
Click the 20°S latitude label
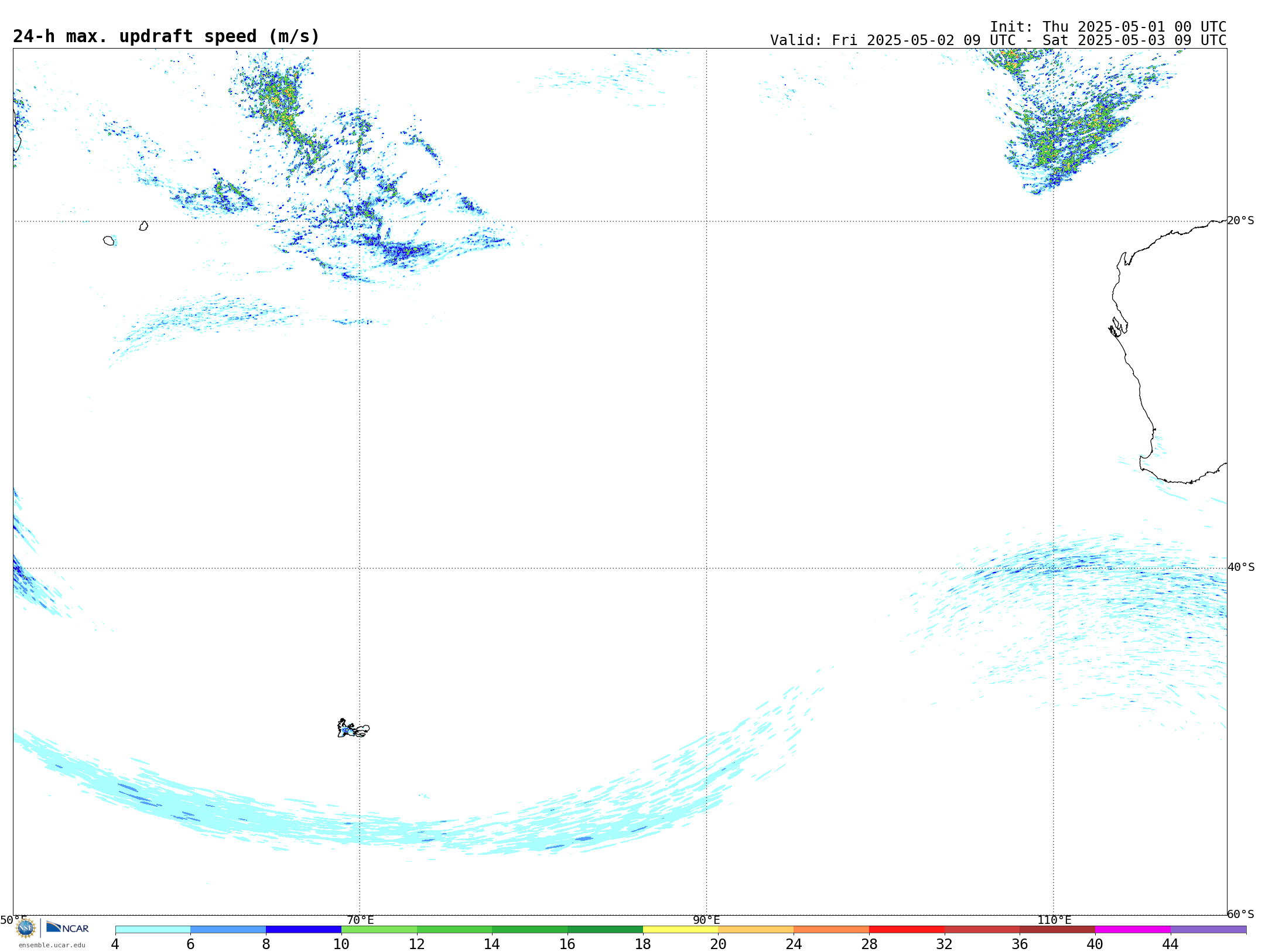[x=1240, y=221]
